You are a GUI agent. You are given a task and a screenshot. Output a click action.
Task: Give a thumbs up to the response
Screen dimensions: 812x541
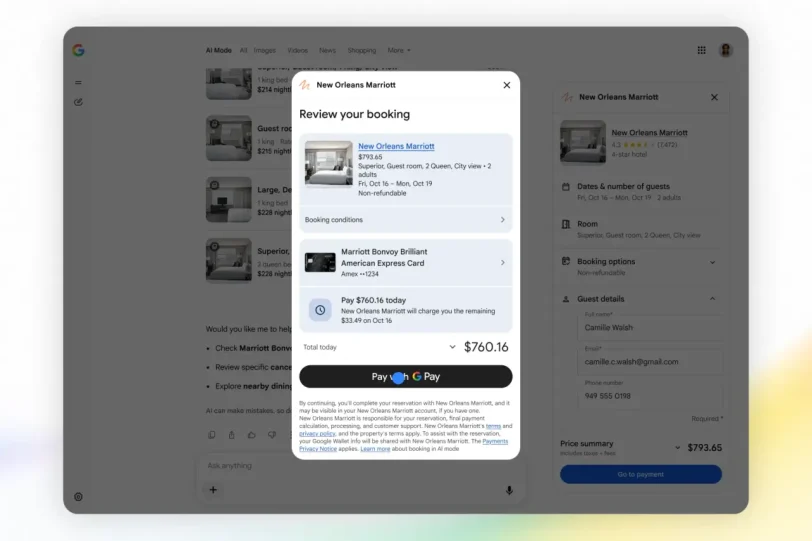[252, 435]
